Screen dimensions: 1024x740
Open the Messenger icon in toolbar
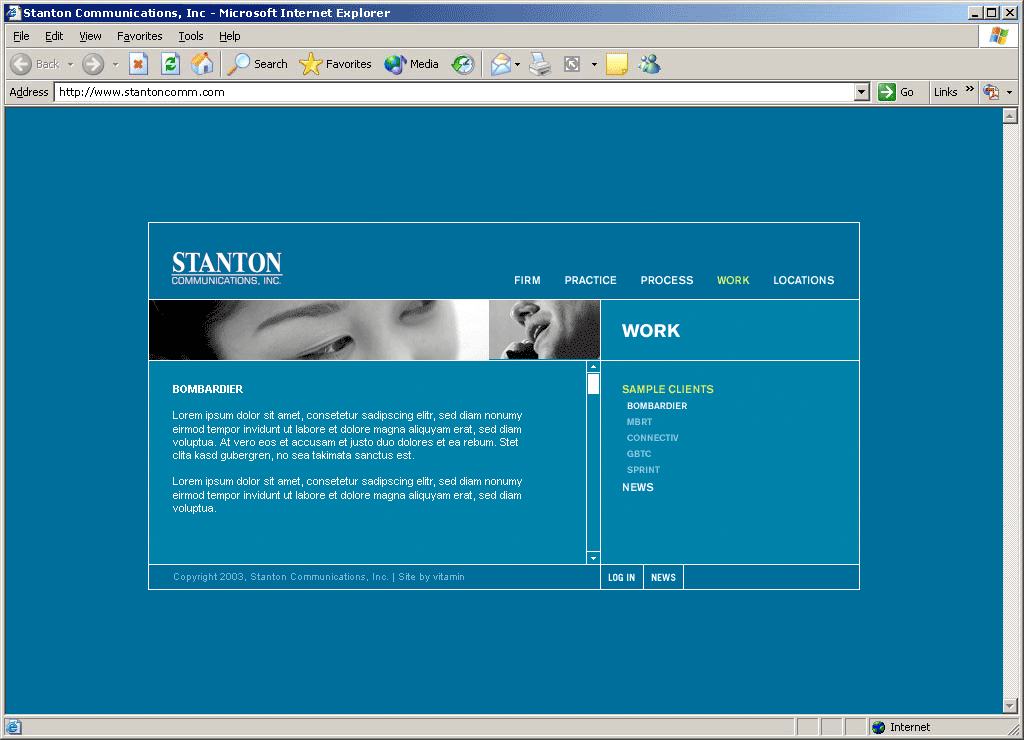(x=649, y=64)
